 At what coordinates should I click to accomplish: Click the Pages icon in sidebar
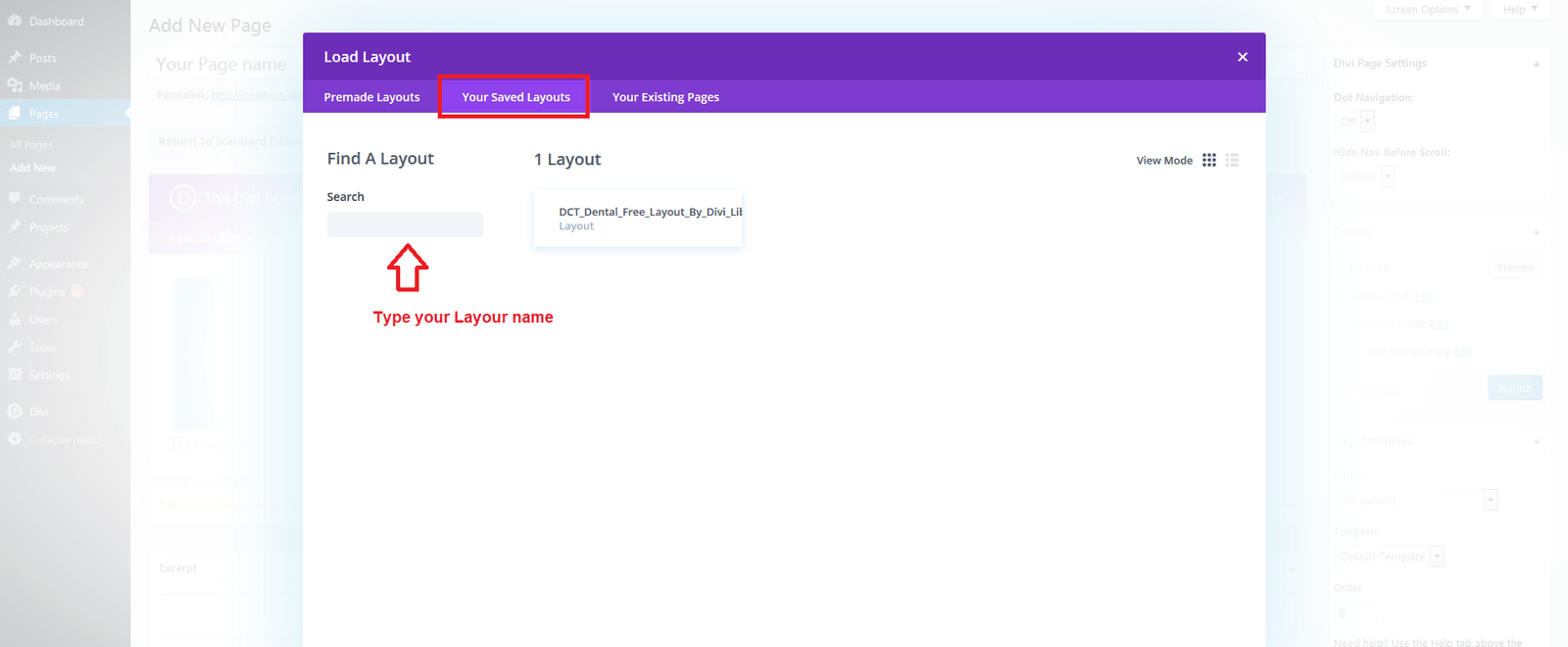tap(15, 113)
